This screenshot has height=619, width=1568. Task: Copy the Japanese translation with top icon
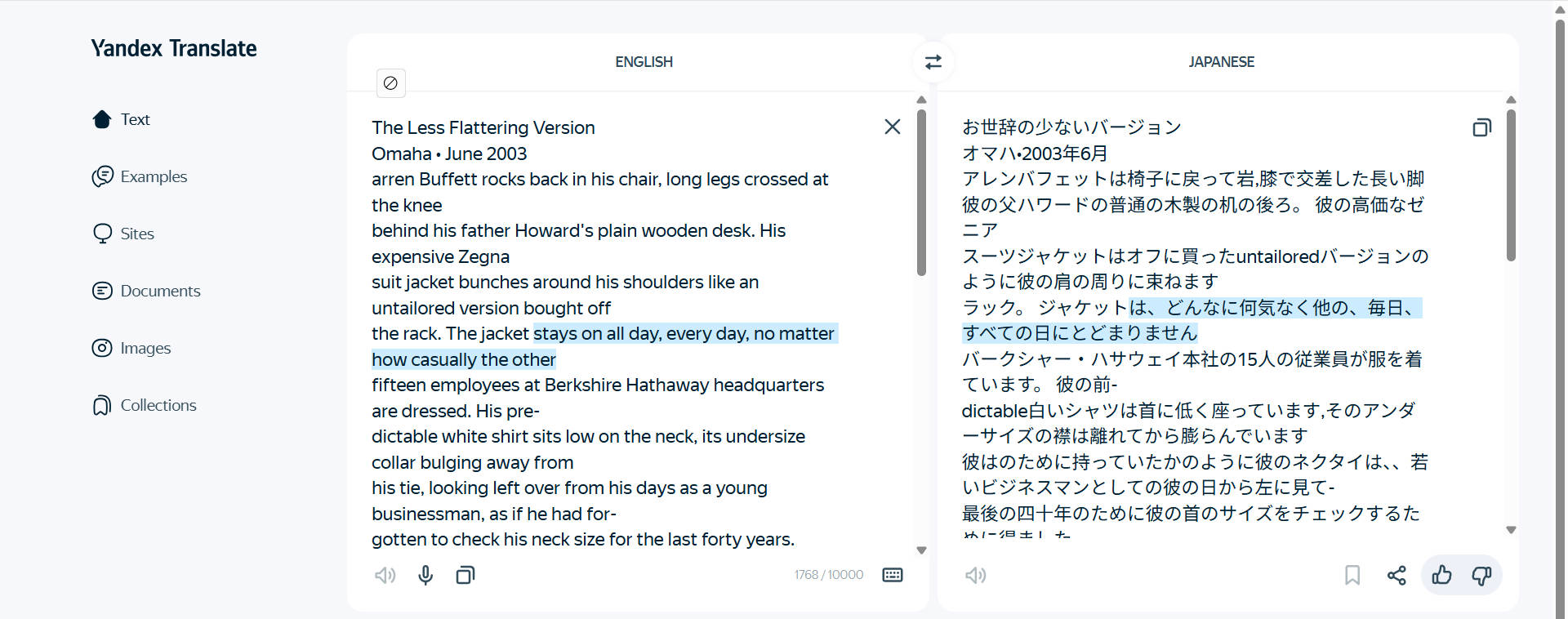pos(1481,127)
